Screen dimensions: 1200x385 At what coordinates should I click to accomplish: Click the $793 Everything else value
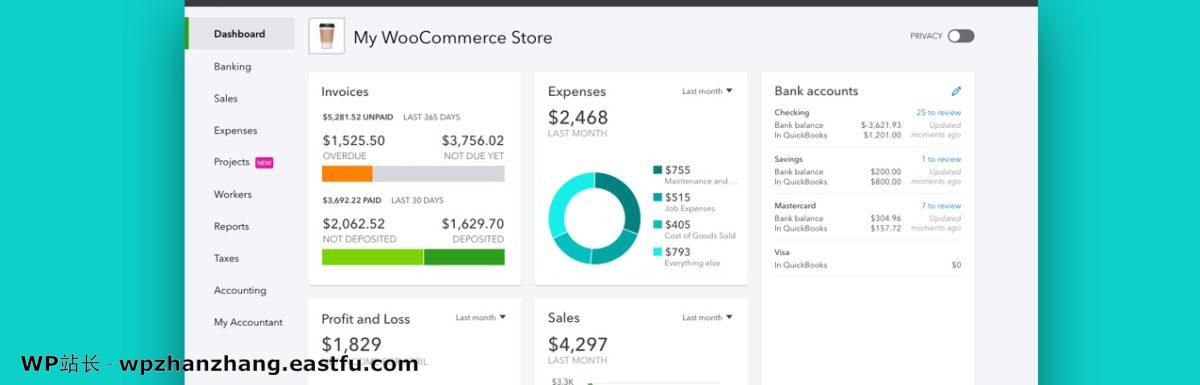click(678, 253)
